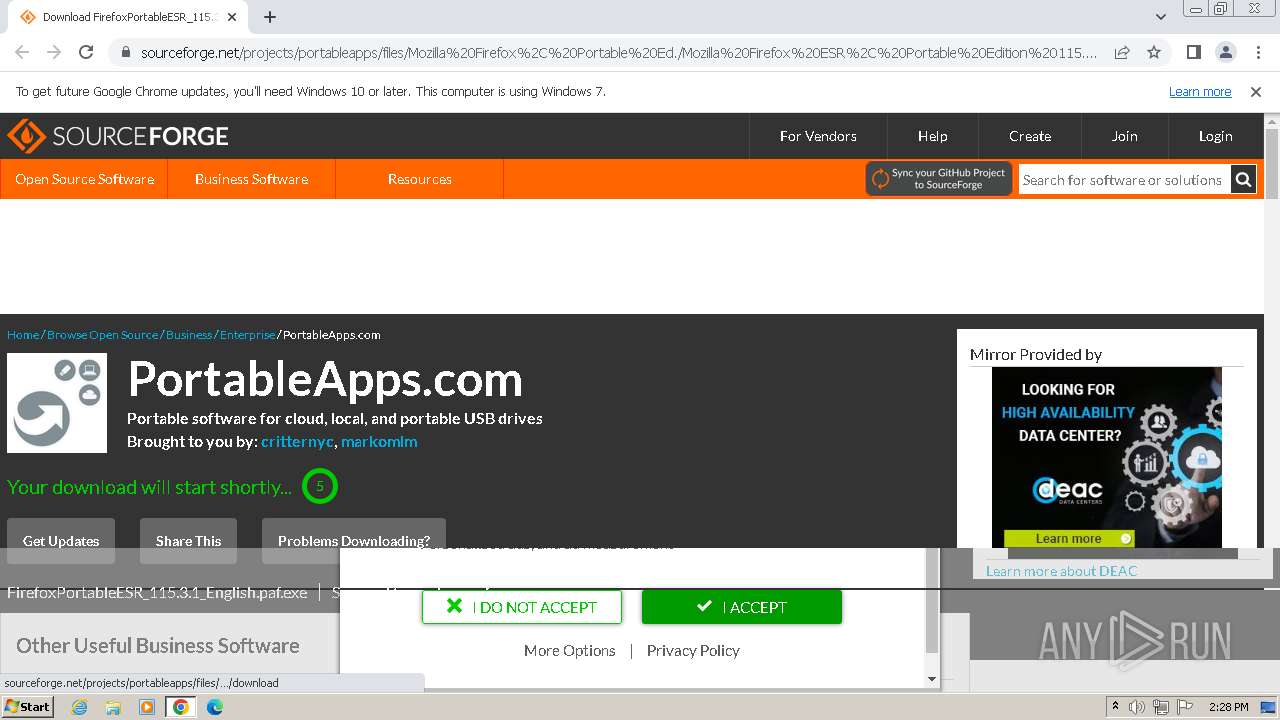This screenshot has width=1280, height=720.
Task: Open critternyc profile link
Action: 297,441
